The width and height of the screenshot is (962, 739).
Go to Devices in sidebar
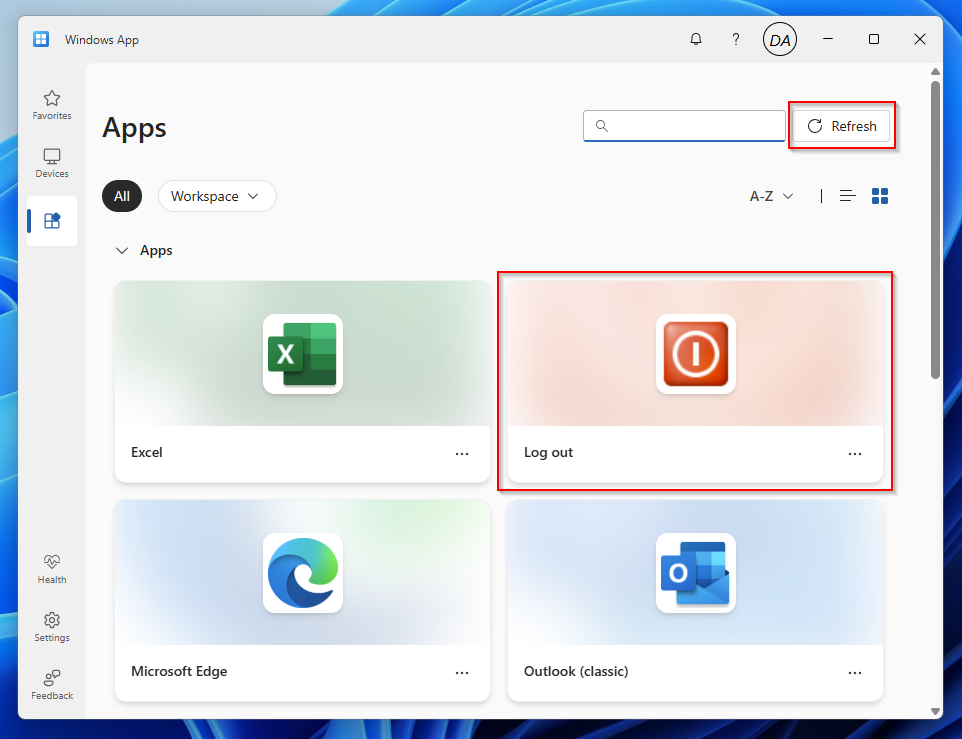pos(52,163)
